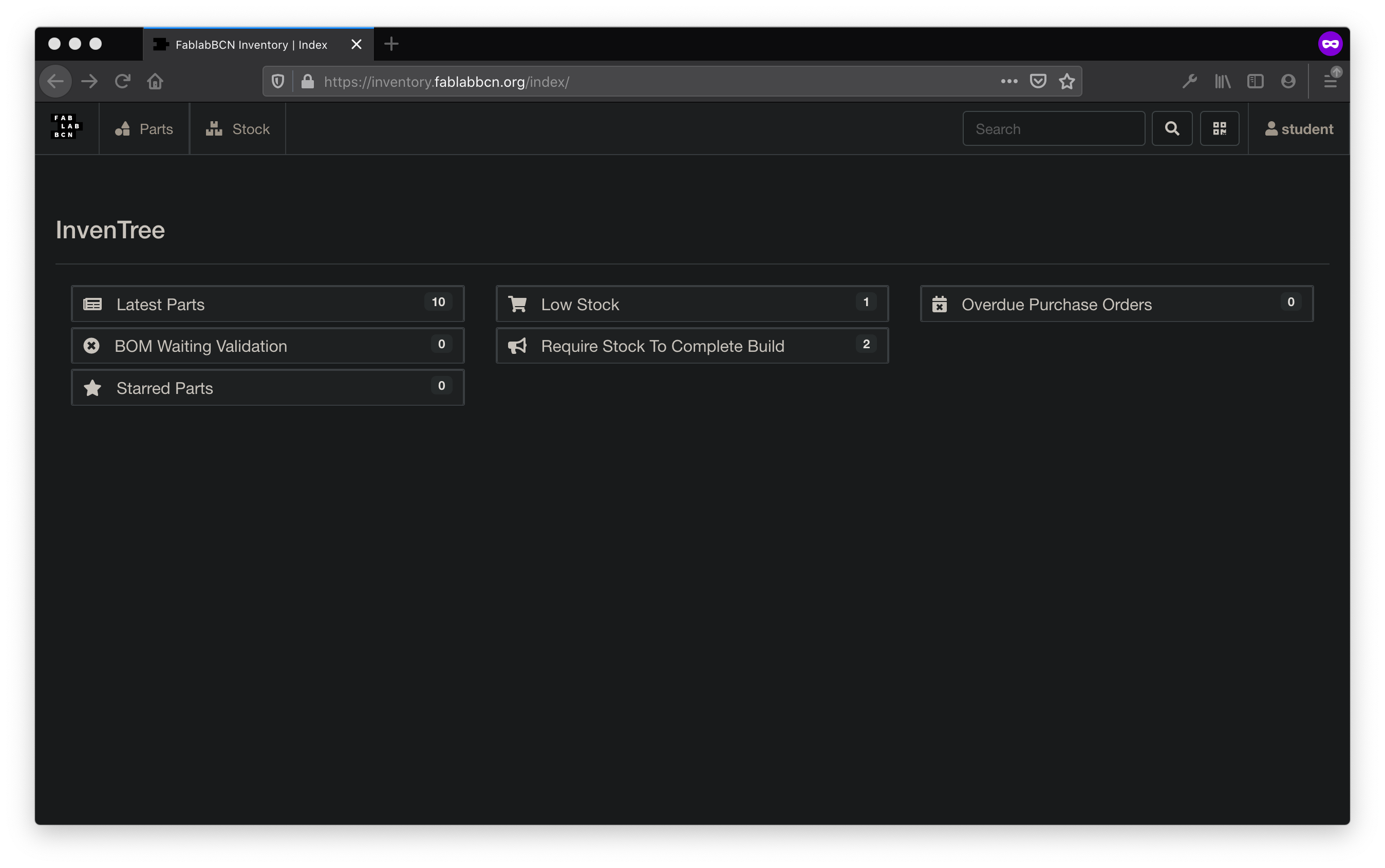Toggle the browser sidebar icon
Viewport: 1385px width, 868px height.
click(x=1255, y=82)
